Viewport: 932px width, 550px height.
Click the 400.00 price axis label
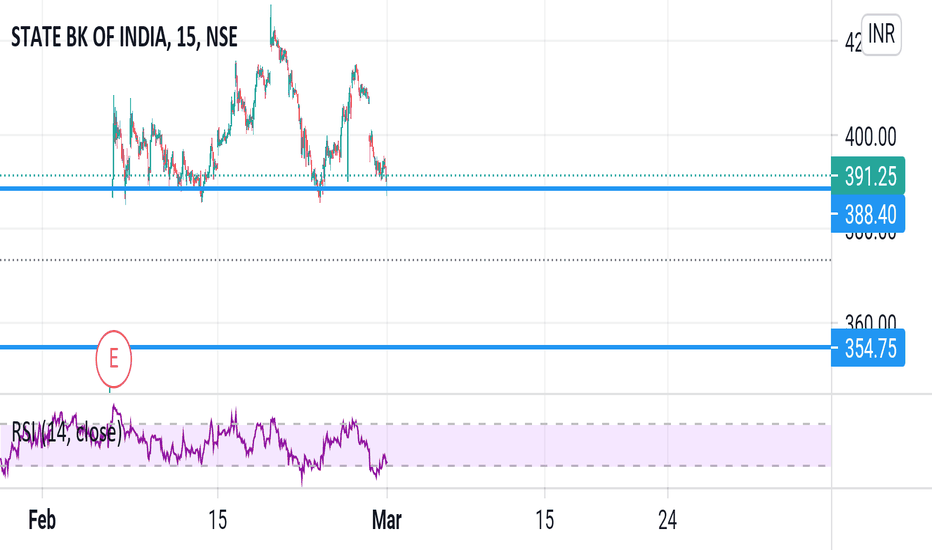(871, 137)
